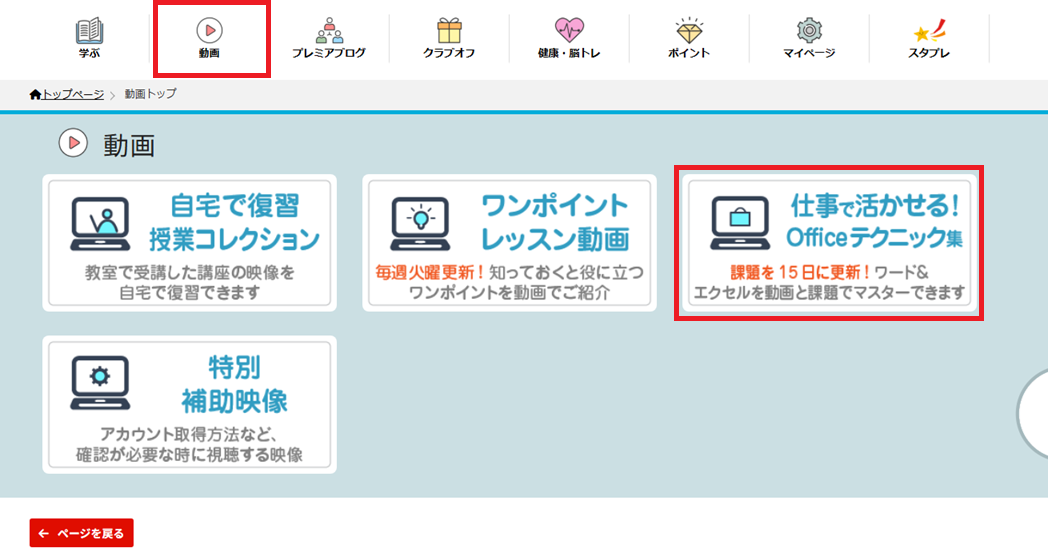
Task: Open the スタプレ star icon
Action: (929, 30)
